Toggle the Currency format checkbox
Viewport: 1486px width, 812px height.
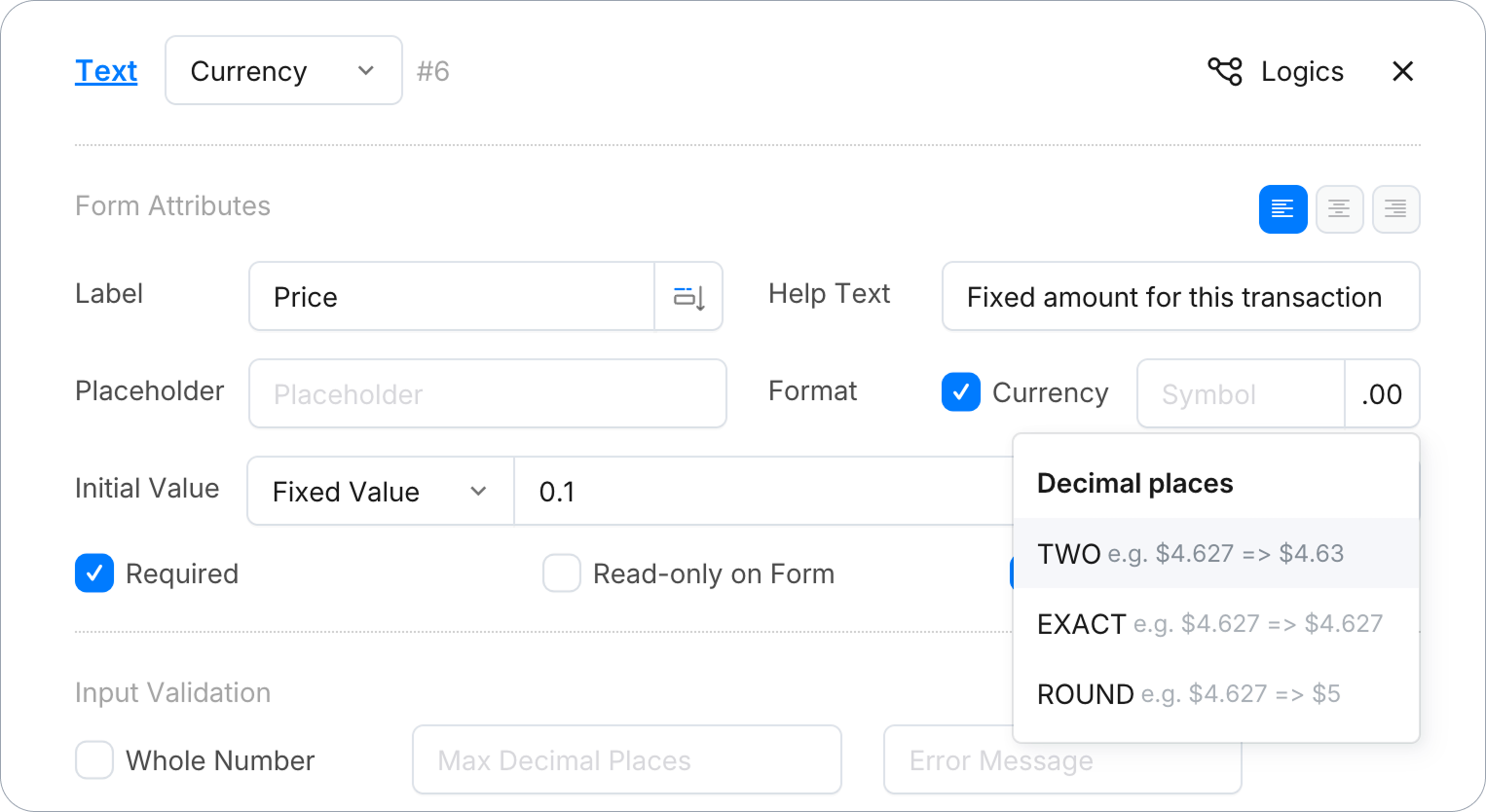961,392
